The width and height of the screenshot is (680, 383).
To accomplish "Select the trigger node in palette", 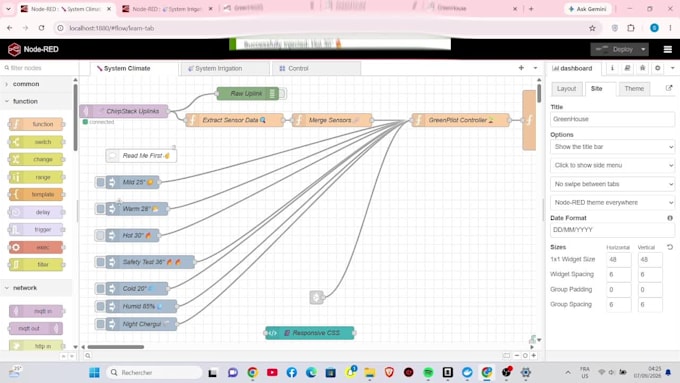I will [36, 229].
